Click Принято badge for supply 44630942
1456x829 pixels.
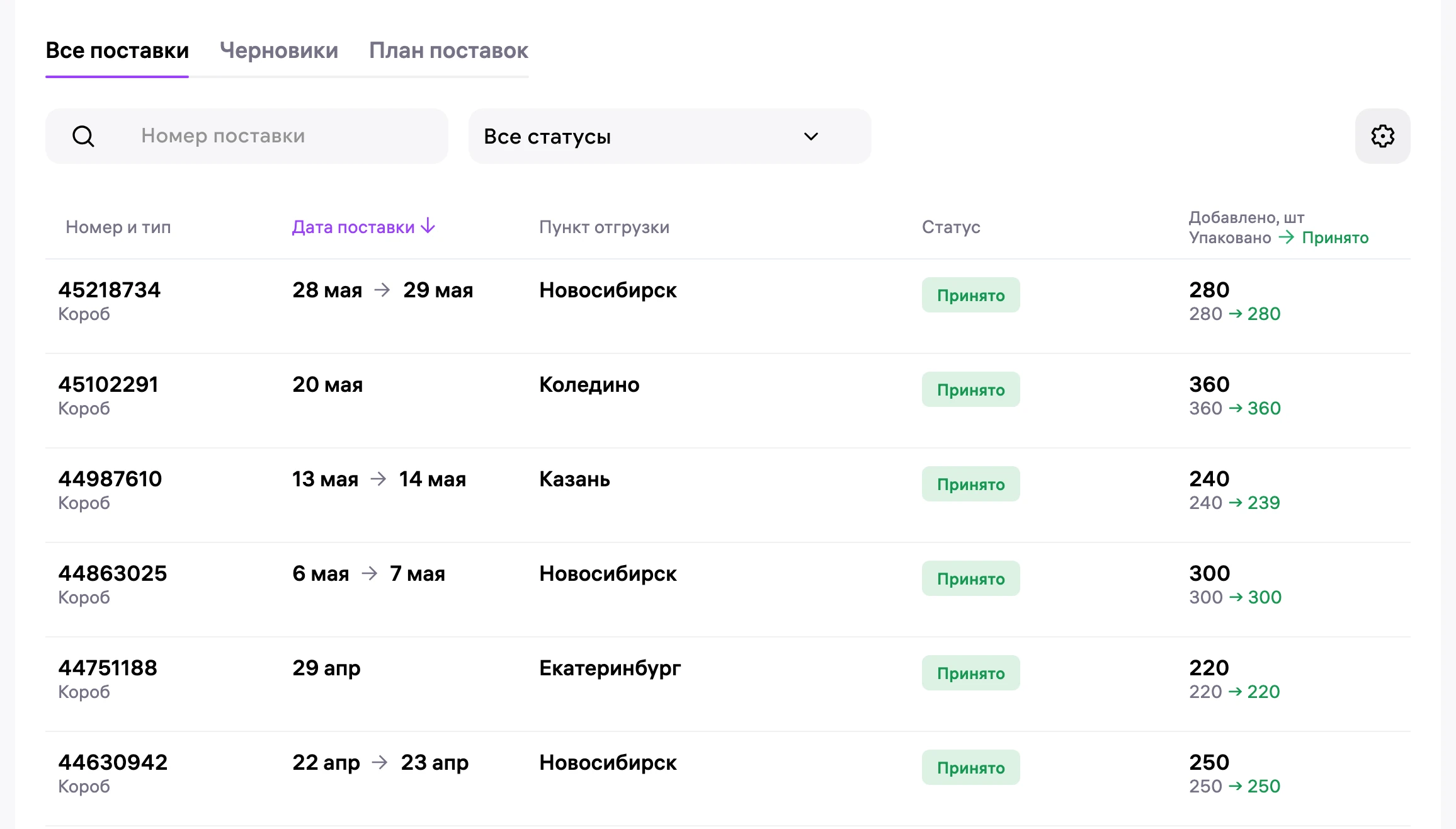point(970,767)
